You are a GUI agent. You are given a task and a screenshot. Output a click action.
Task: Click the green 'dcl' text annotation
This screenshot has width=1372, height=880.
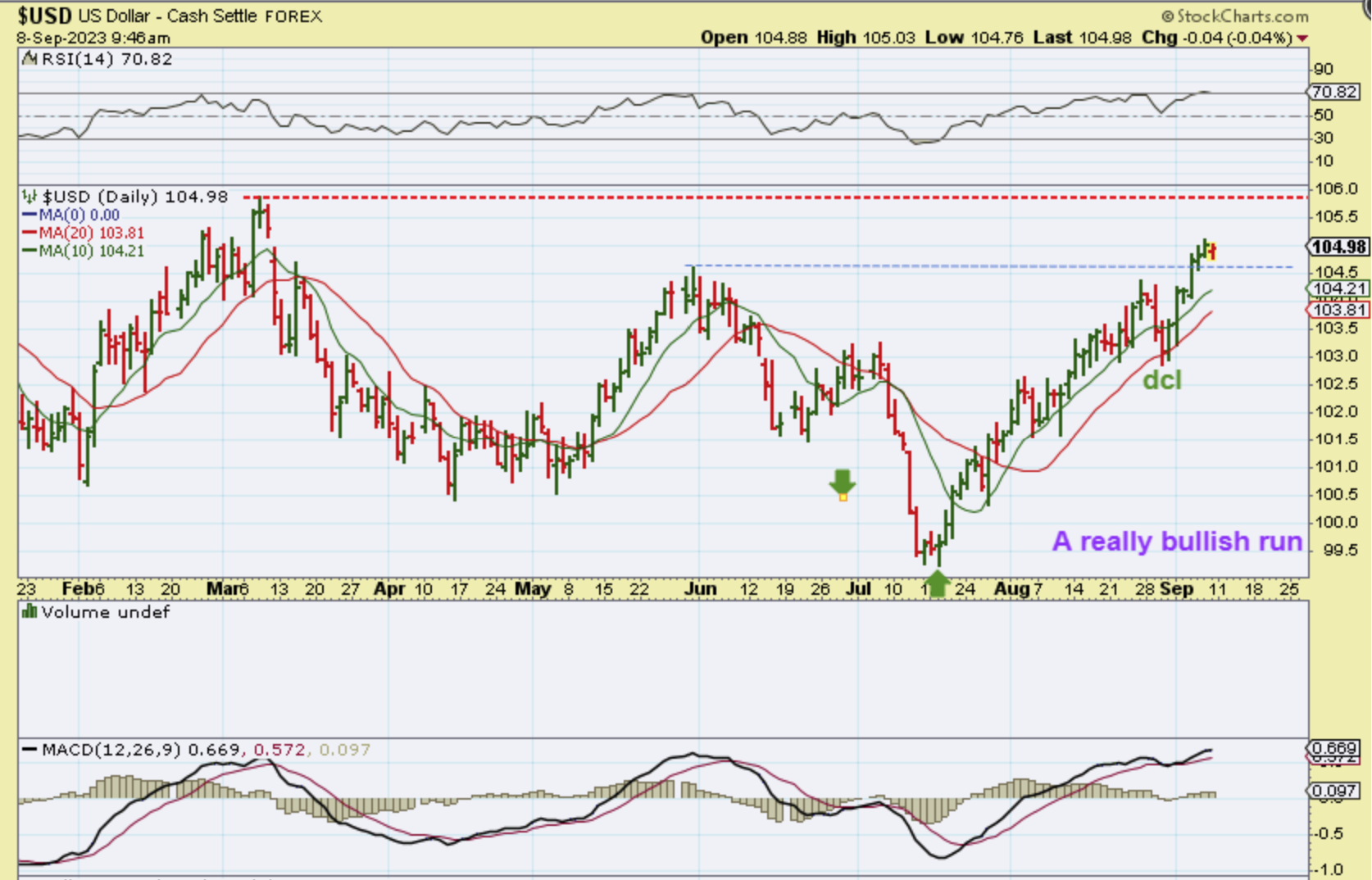(1161, 379)
